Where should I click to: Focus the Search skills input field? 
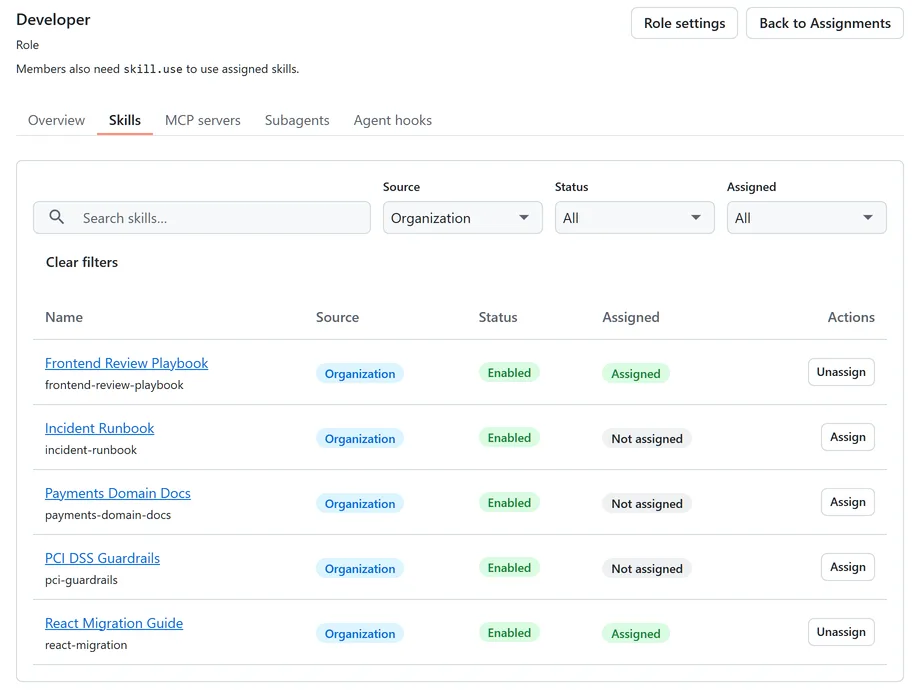(202, 218)
